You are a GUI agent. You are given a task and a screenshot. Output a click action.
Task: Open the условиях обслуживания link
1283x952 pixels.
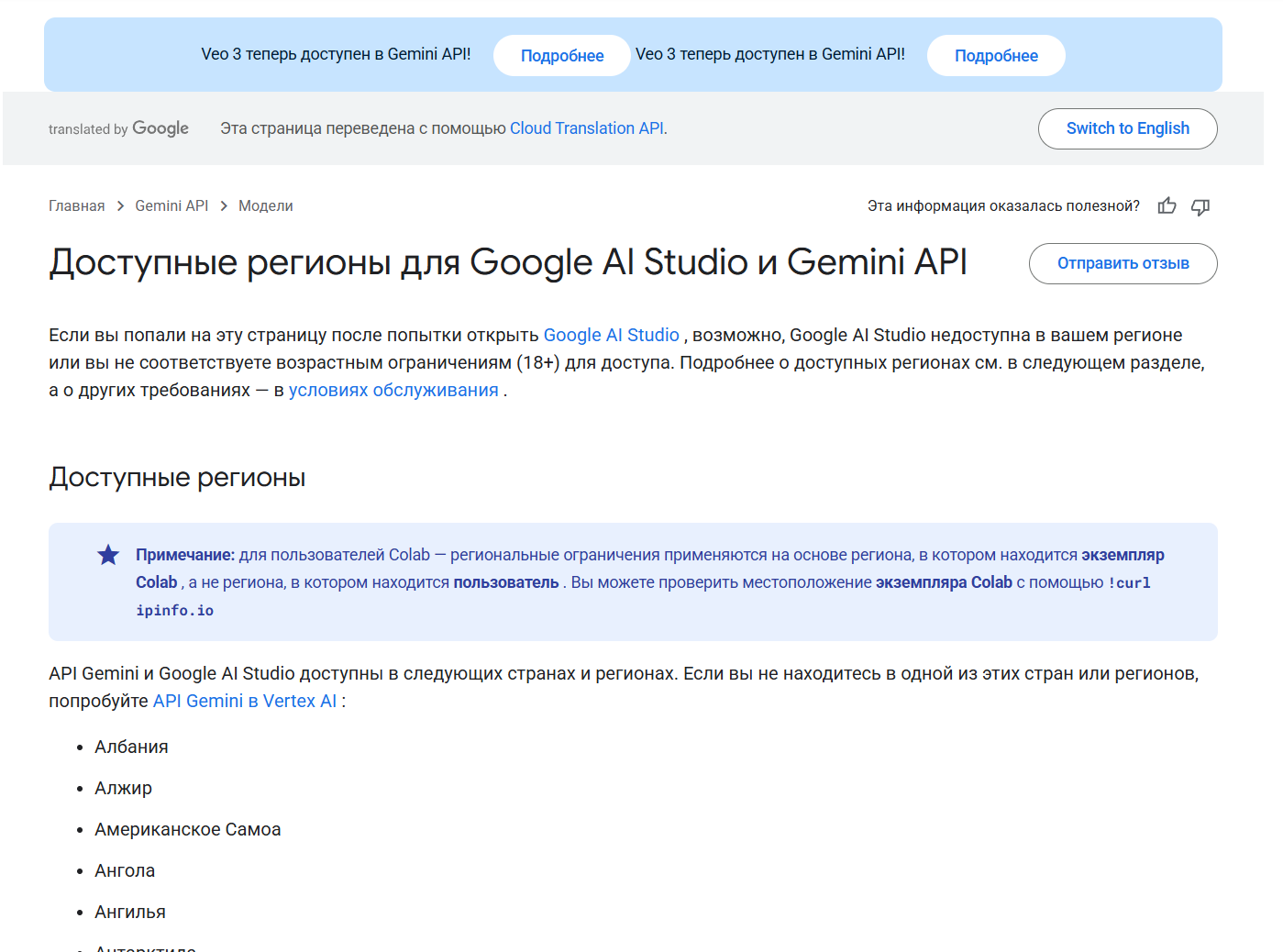click(x=393, y=390)
